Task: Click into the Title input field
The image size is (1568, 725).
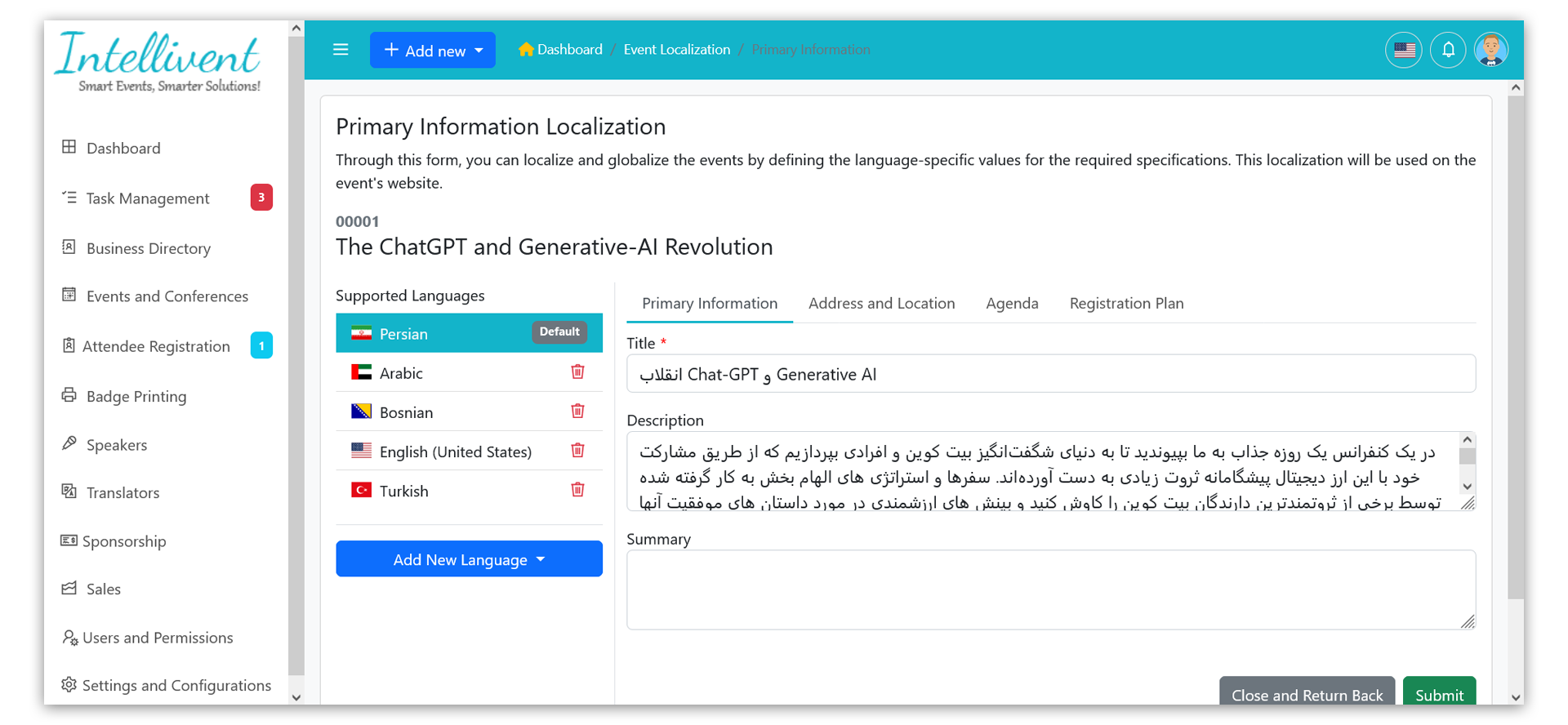Action: (1051, 374)
